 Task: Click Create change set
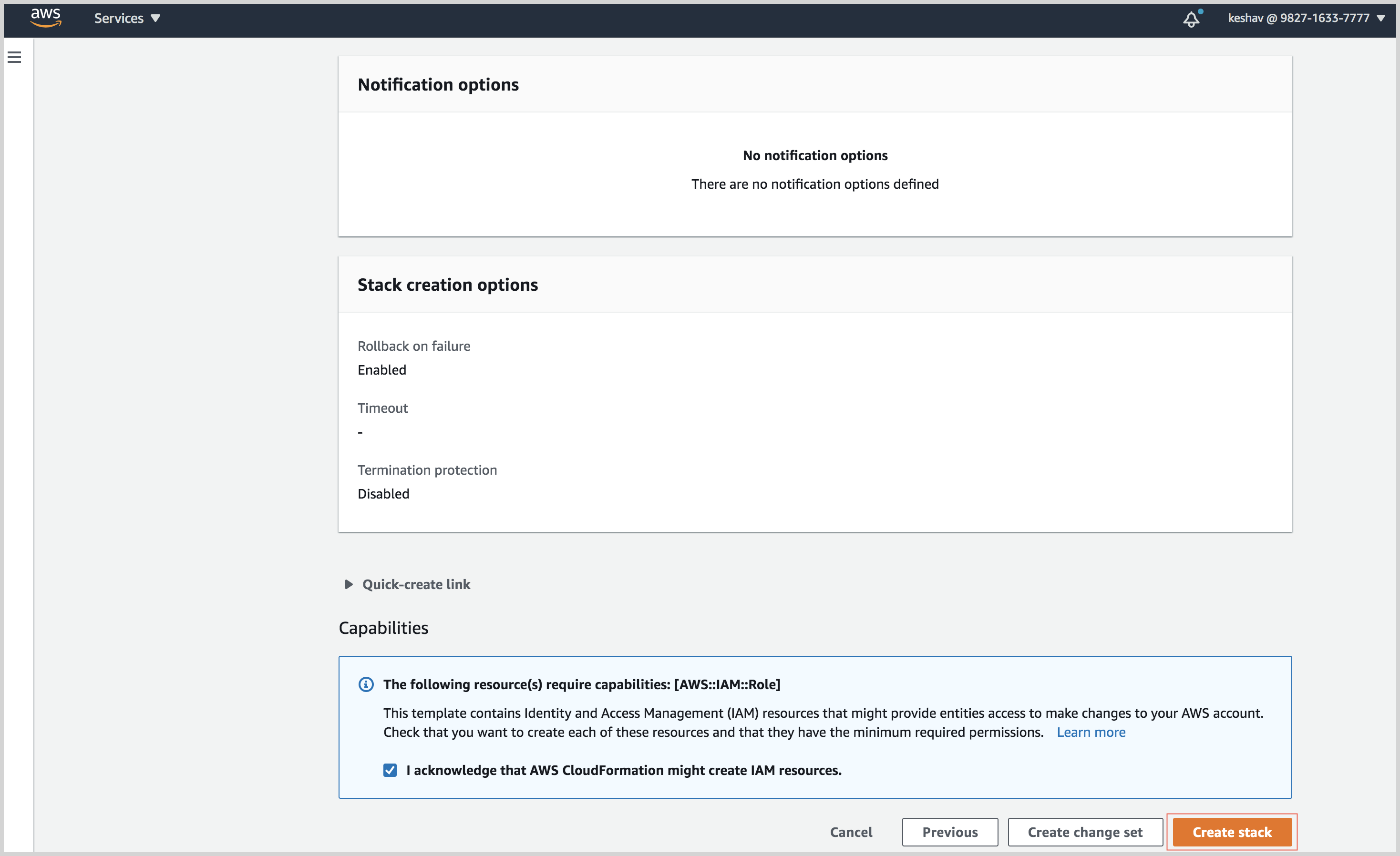(x=1084, y=832)
